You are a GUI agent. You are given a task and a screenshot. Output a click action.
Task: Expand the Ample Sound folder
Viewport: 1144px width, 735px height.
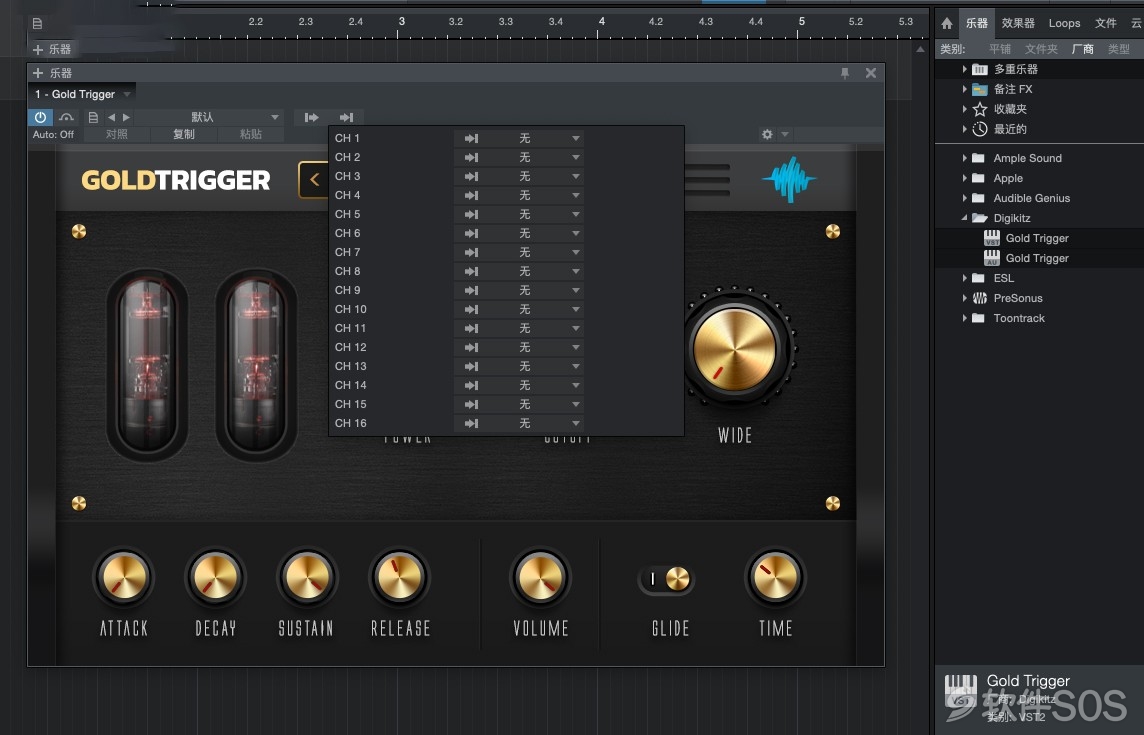click(965, 158)
